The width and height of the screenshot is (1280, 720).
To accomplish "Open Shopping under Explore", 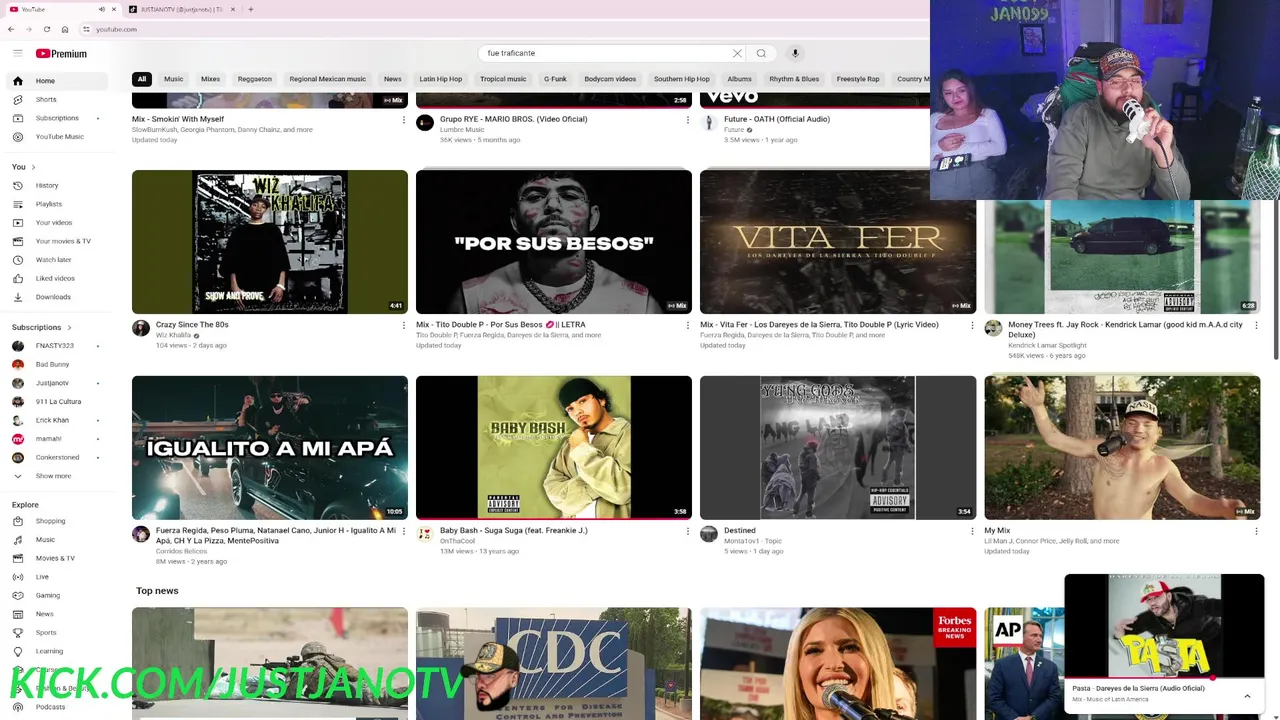I will click(50, 521).
